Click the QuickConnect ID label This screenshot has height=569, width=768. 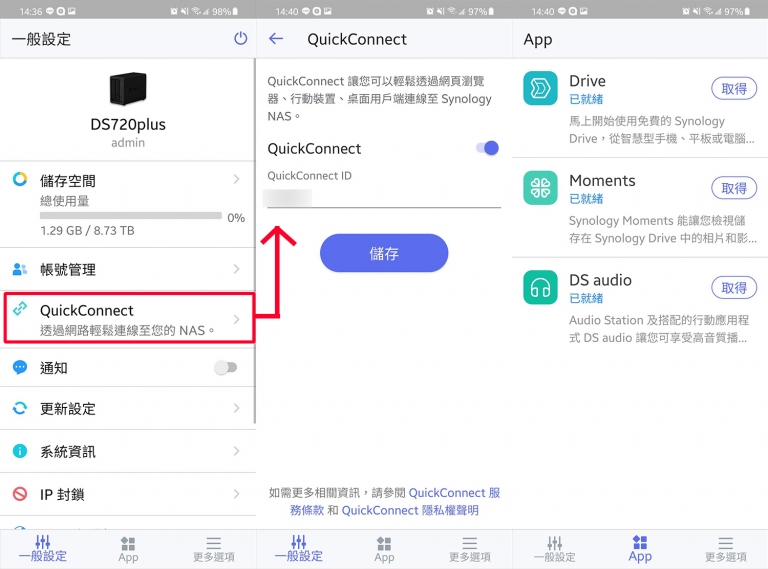pyautogui.click(x=309, y=176)
